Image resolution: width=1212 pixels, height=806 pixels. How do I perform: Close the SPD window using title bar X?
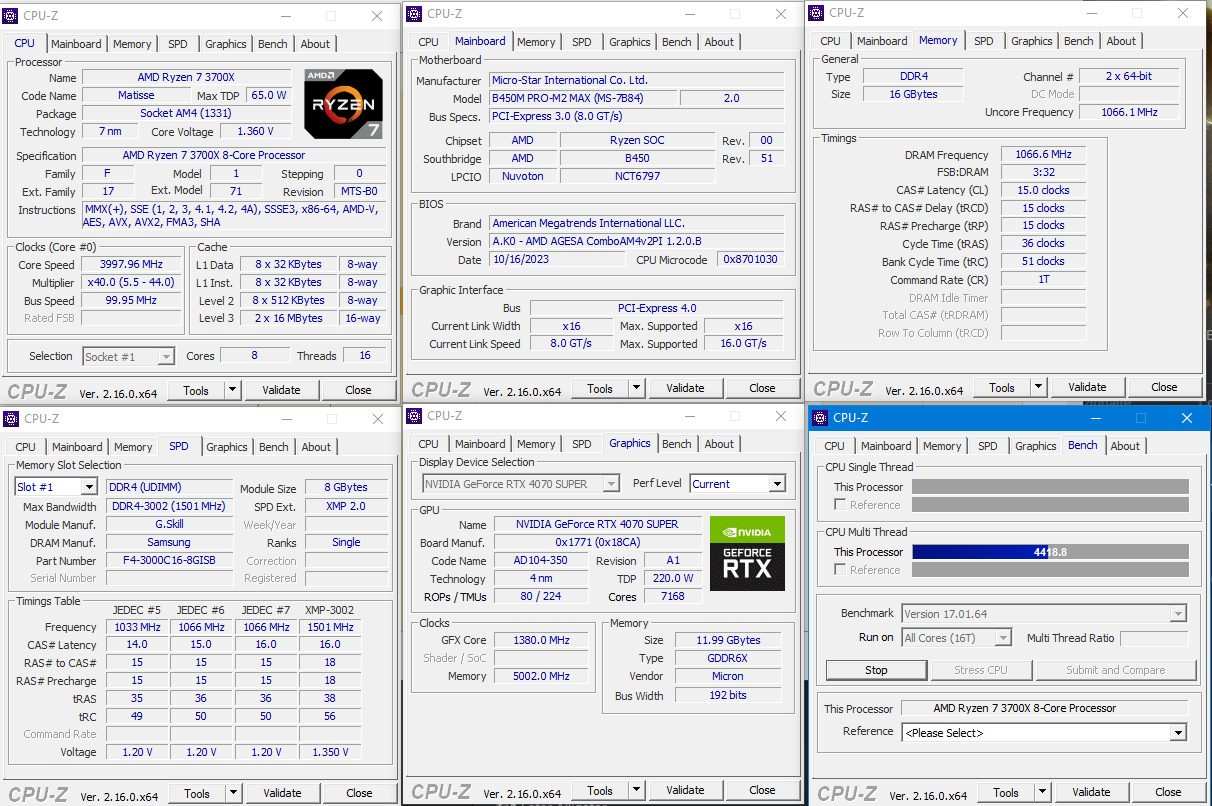tap(378, 419)
